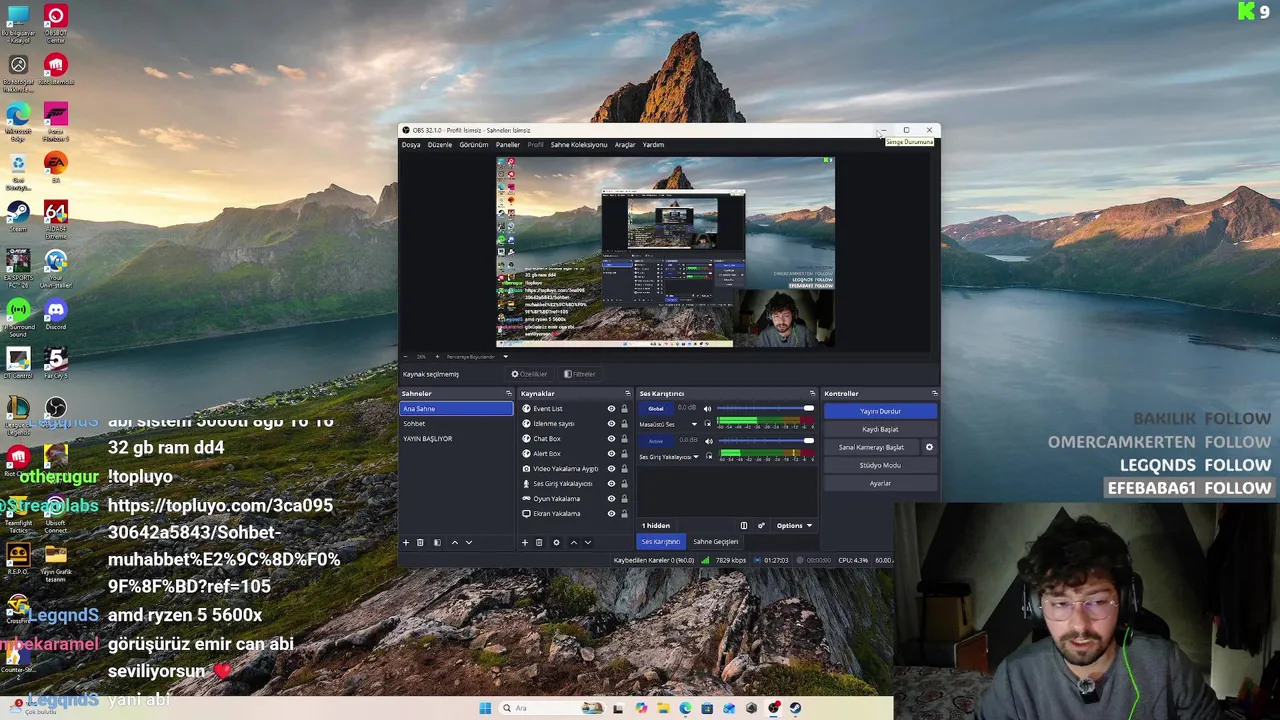
Task: Open Forza Horizon 5 desktop shortcut
Action: [56, 121]
